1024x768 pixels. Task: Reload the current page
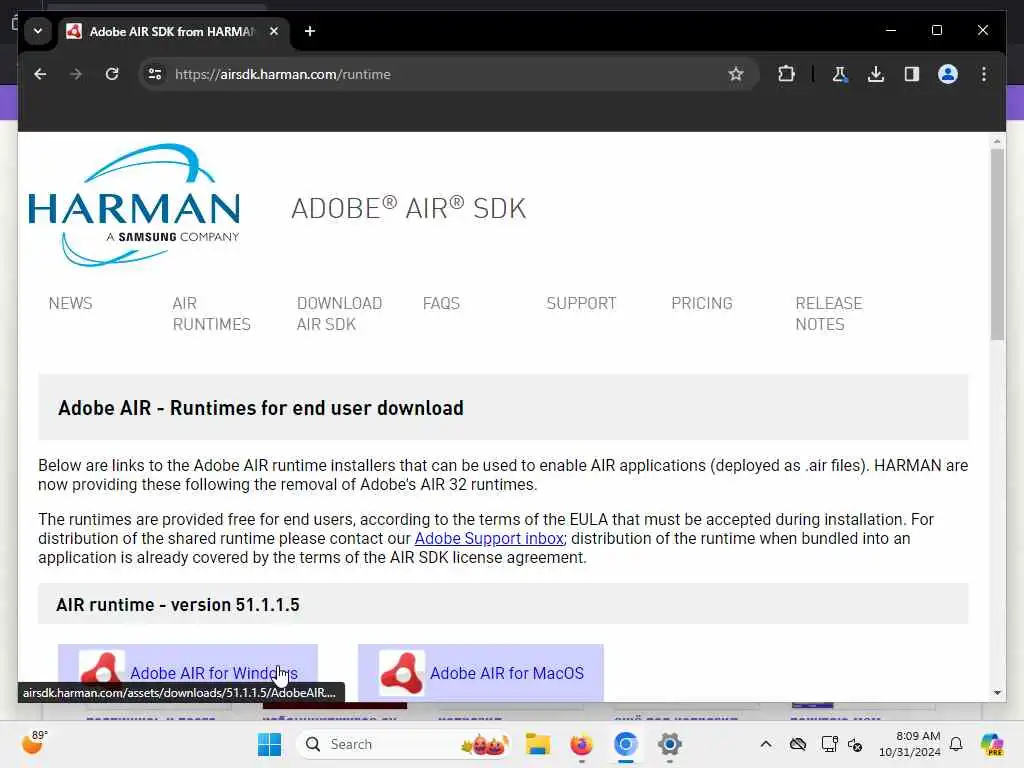click(x=112, y=74)
